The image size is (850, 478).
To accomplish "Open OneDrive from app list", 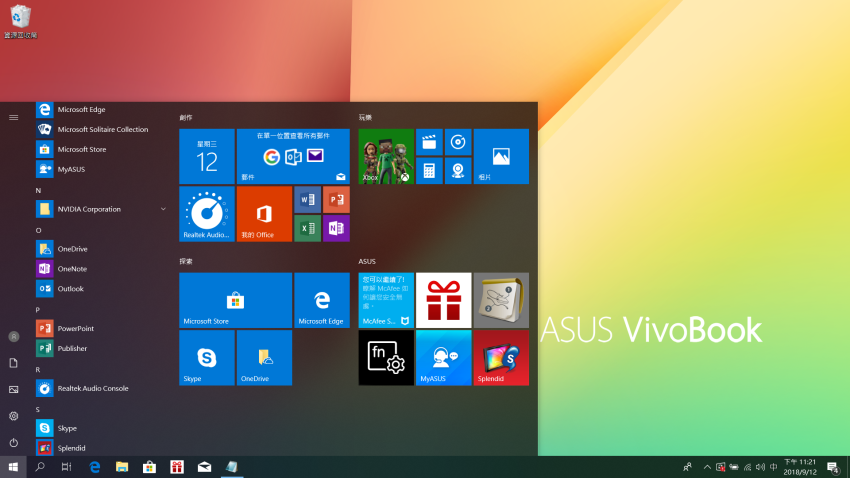I will [x=101, y=249].
